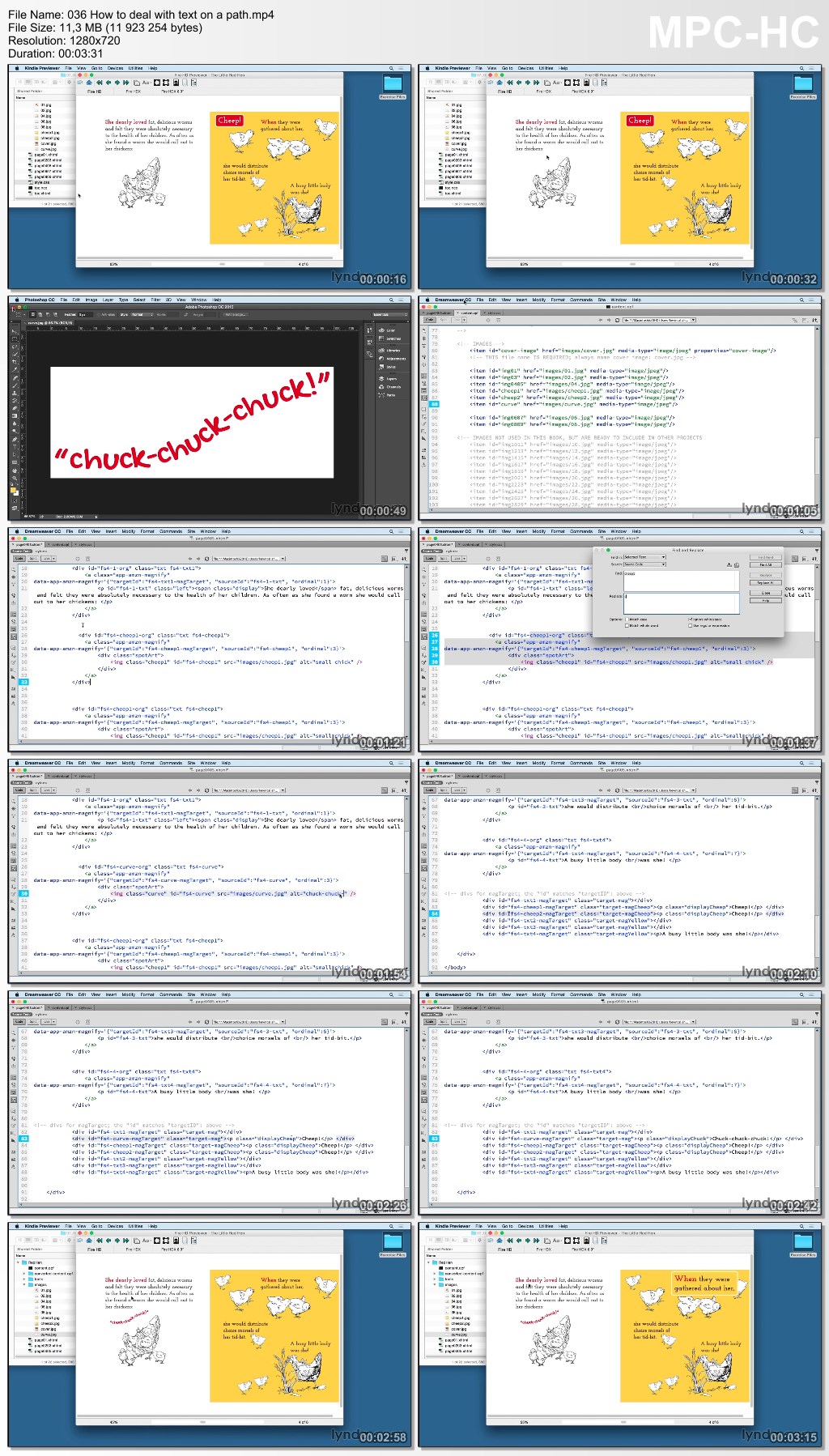This screenshot has height=1456, width=829.
Task: Click Replace All button in Find and Replace
Action: click(766, 583)
